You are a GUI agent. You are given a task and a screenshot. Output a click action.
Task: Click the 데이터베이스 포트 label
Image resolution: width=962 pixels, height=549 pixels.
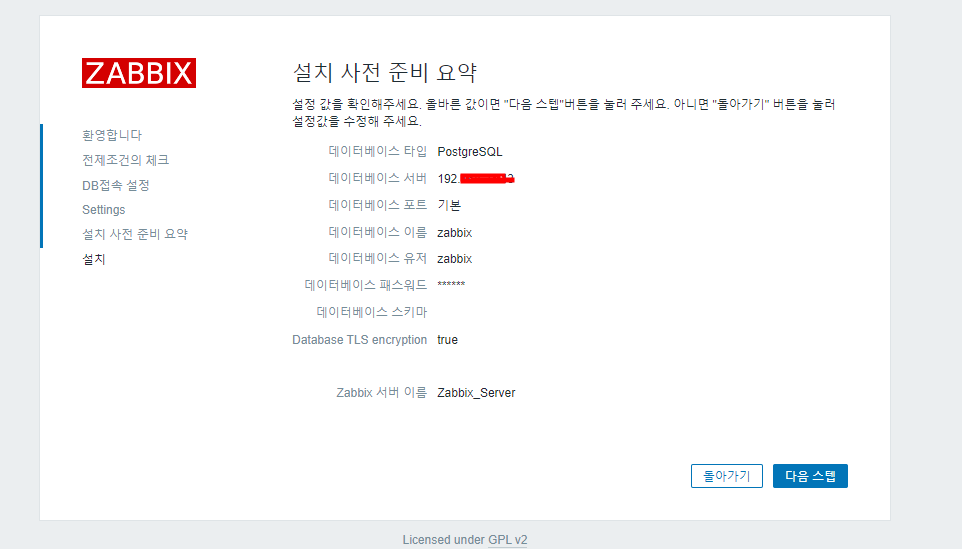377,205
